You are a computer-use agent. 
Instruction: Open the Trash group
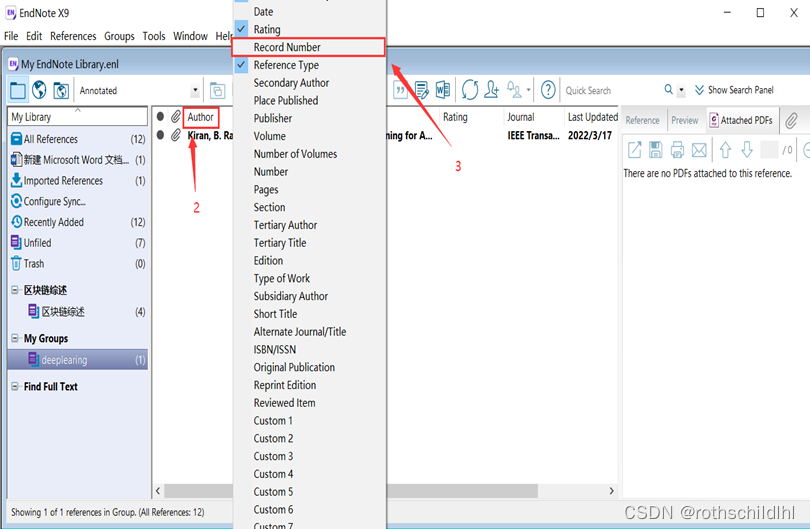click(78, 263)
